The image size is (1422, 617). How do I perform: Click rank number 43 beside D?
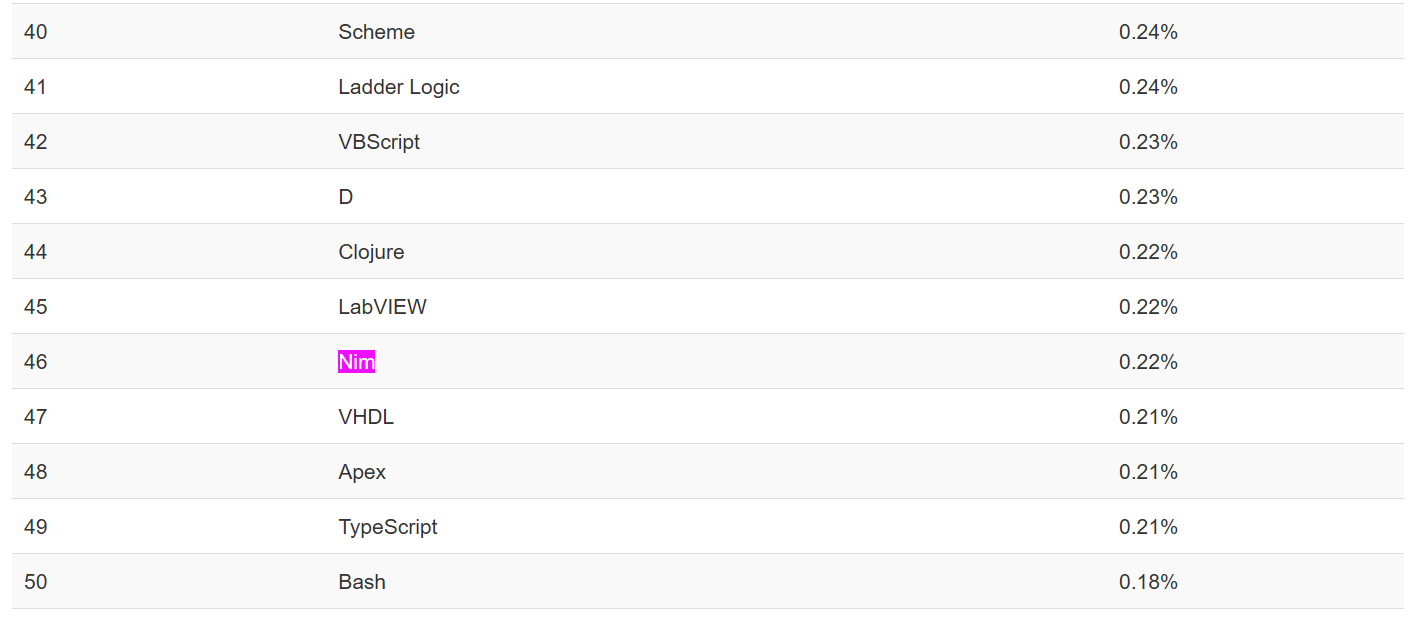click(x=35, y=197)
